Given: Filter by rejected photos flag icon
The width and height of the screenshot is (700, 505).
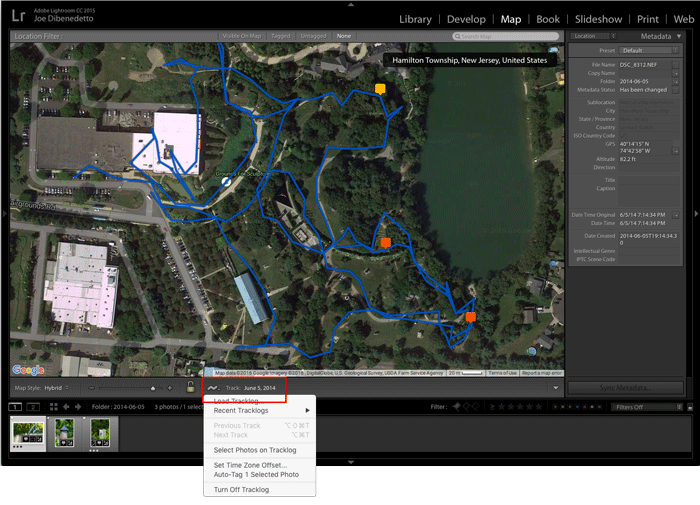Looking at the screenshot, I should (476, 407).
